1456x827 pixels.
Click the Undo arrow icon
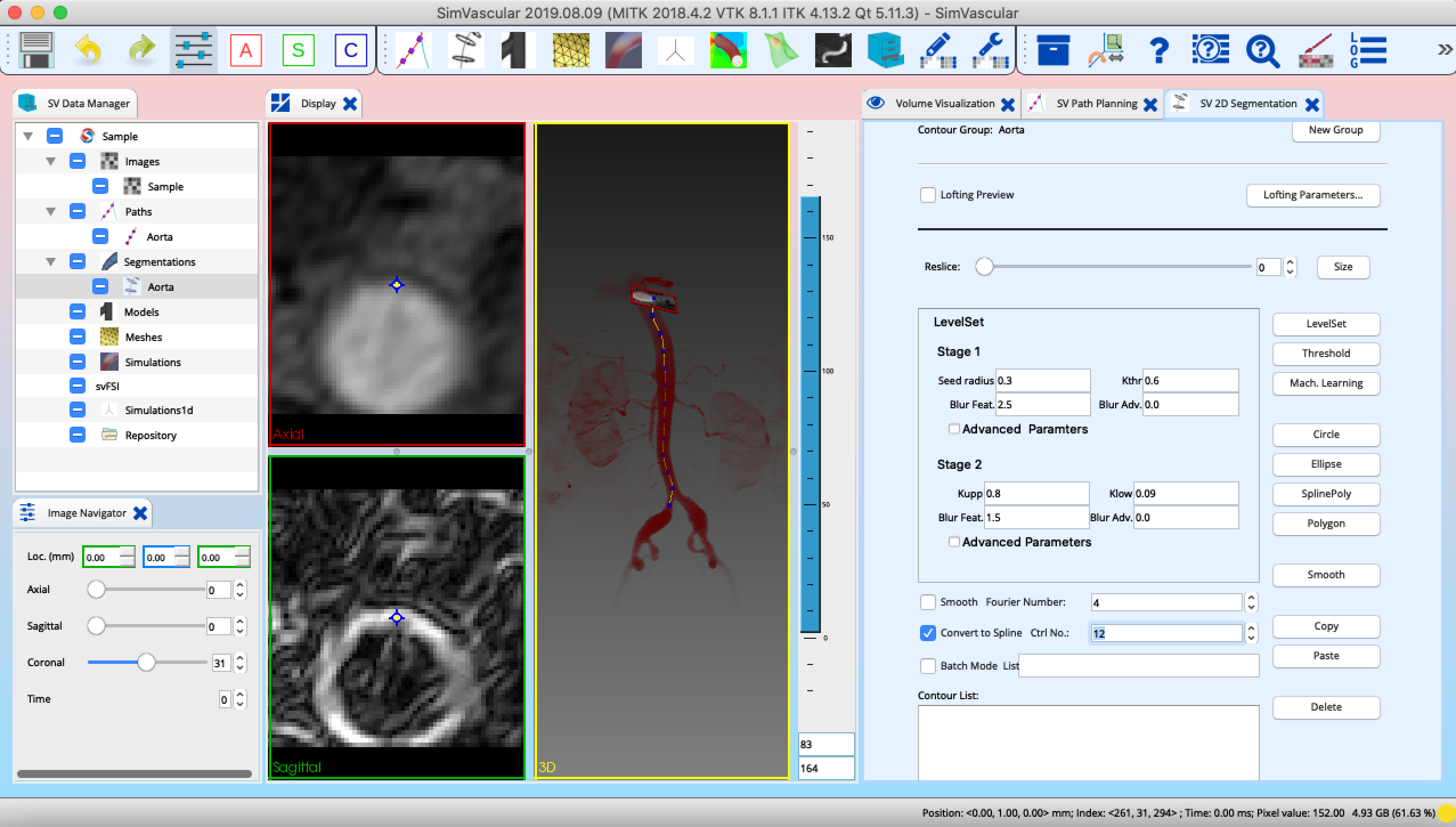click(88, 51)
